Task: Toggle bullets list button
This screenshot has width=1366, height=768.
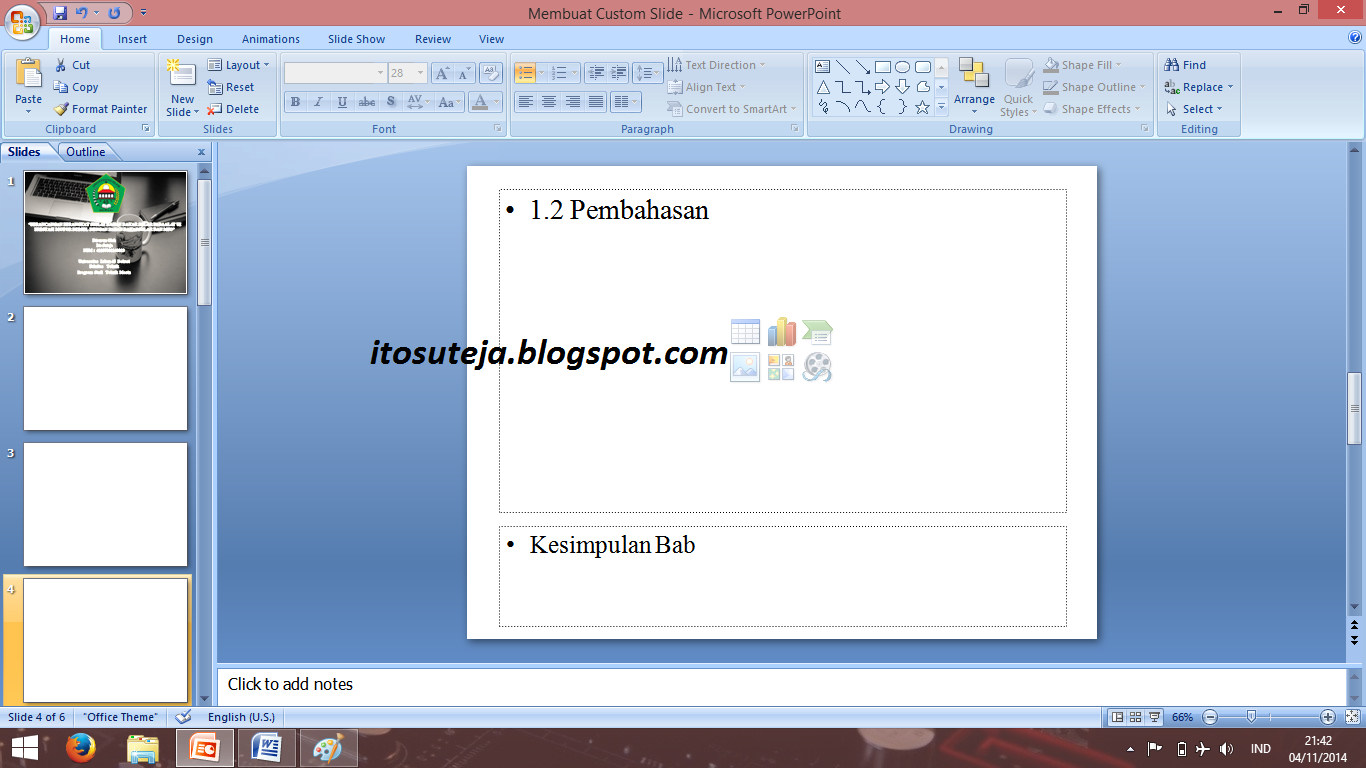Action: point(525,73)
